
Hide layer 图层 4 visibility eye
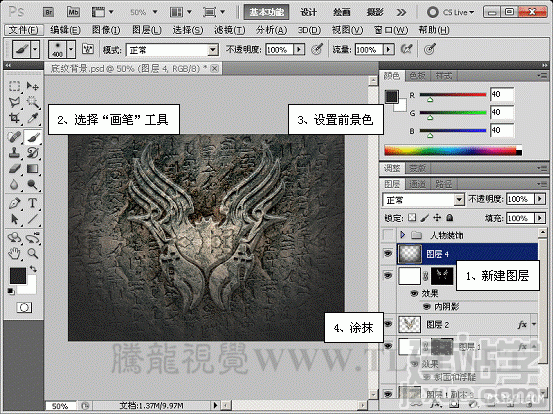click(x=388, y=253)
